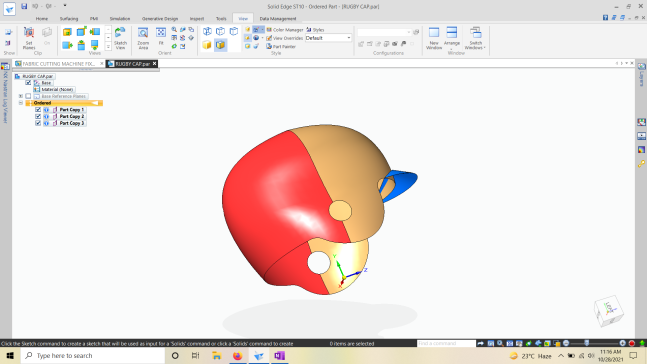This screenshot has height=364, width=647.
Task: Open the Data Management ribbon tab
Action: (278, 19)
